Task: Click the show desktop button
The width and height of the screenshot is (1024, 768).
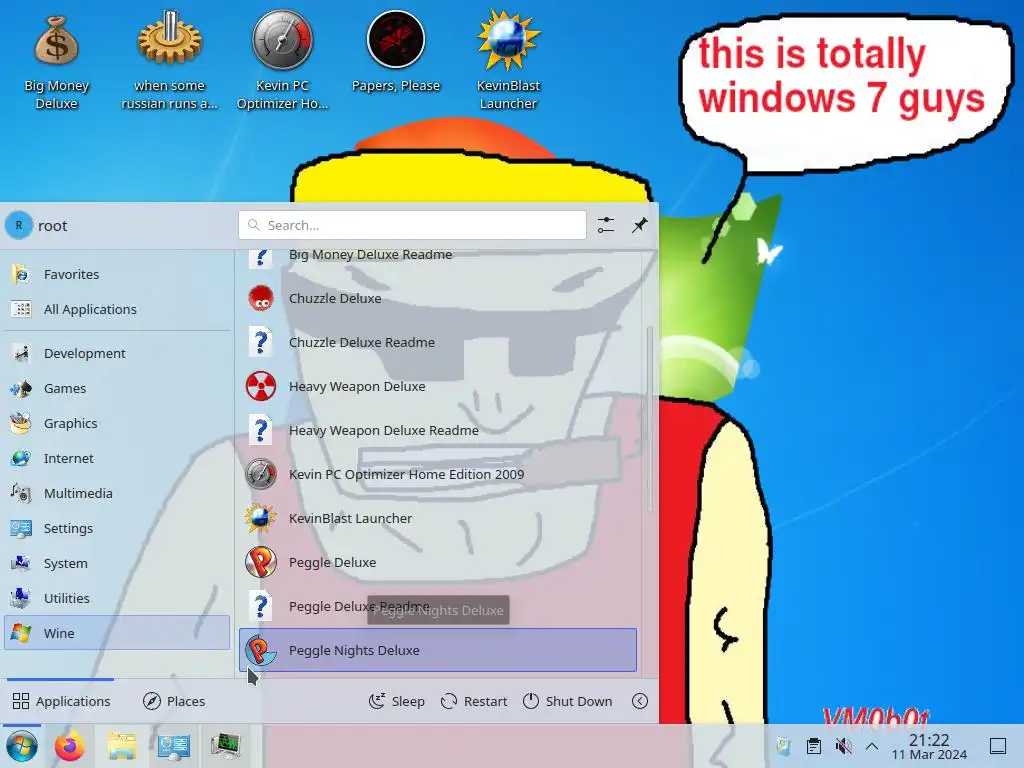Action: tap(998, 746)
